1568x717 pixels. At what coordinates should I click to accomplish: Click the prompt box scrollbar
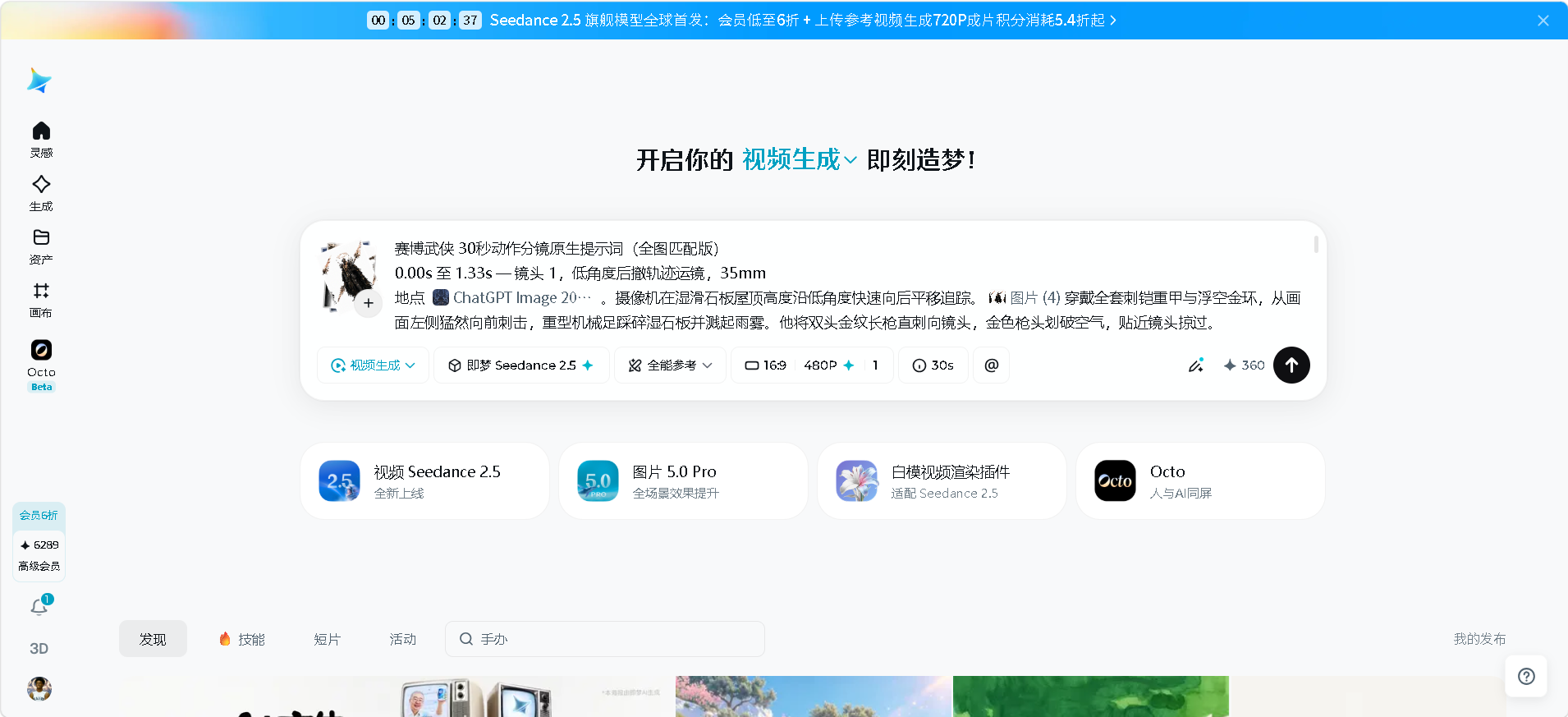coord(1316,244)
